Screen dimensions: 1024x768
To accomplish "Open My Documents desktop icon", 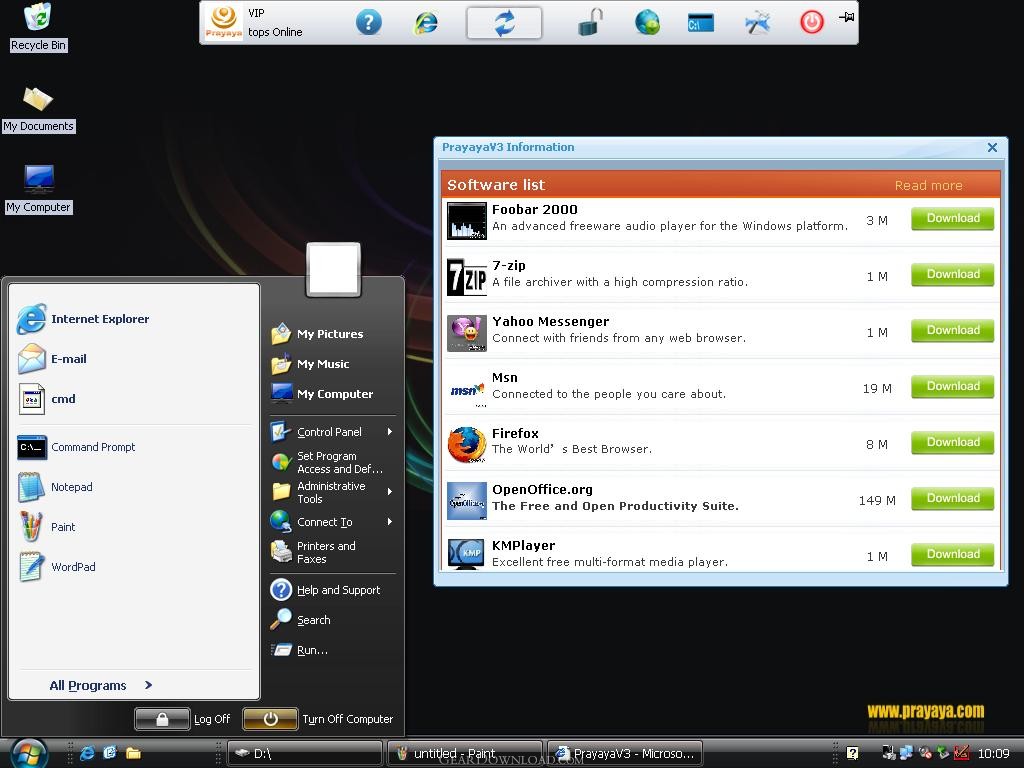I will pos(39,109).
